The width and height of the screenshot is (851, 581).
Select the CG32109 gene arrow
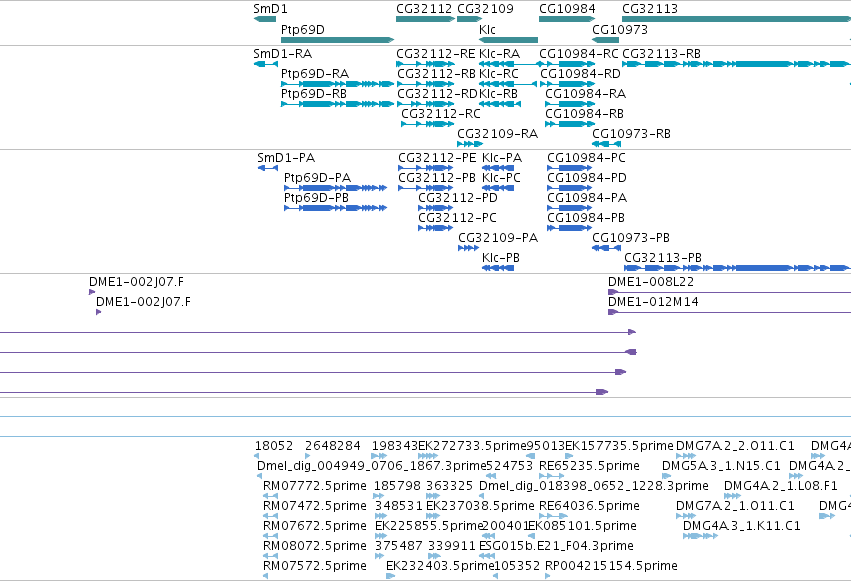point(469,19)
